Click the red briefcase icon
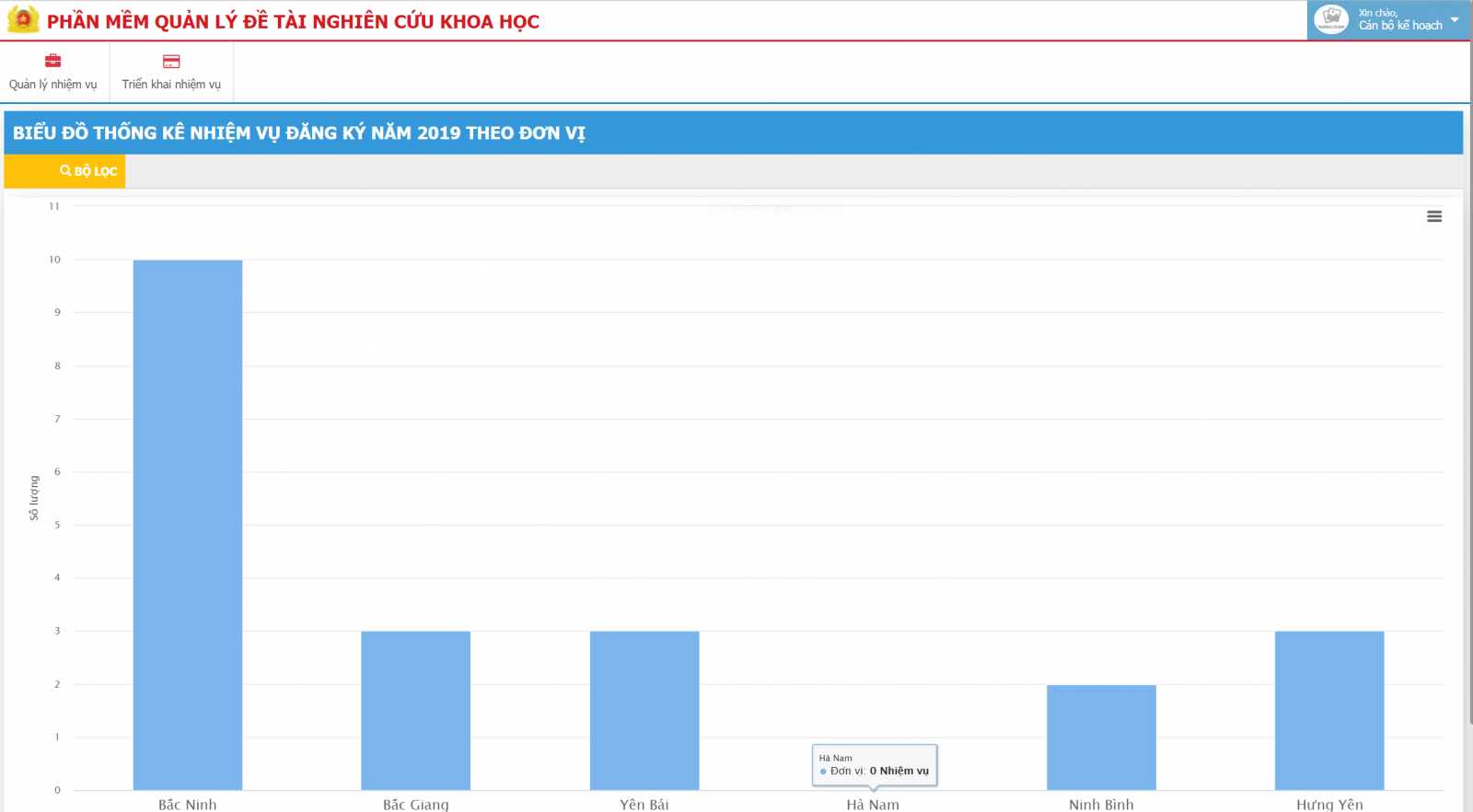 tap(52, 61)
